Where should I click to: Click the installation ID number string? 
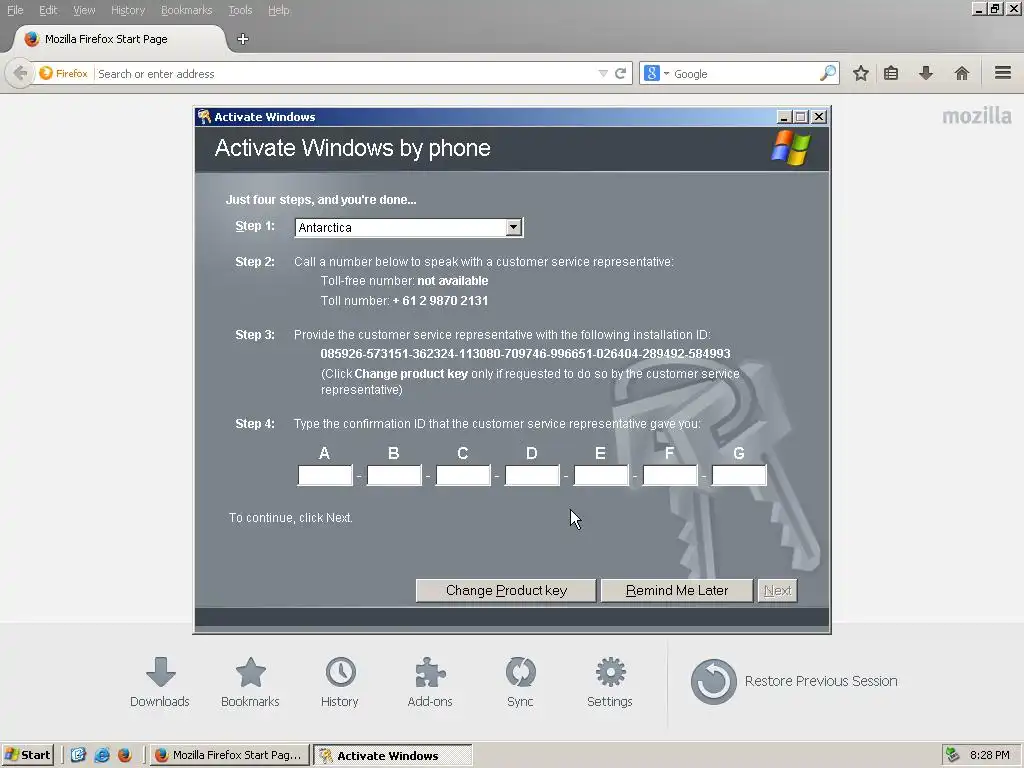click(x=525, y=353)
